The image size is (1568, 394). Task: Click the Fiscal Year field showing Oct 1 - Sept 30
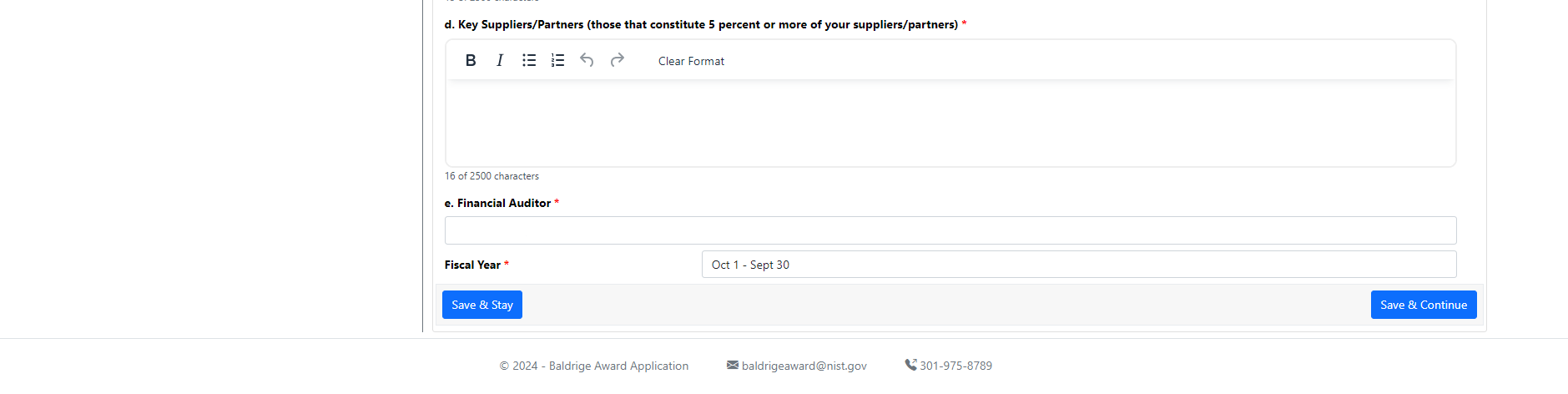pyautogui.click(x=1078, y=265)
